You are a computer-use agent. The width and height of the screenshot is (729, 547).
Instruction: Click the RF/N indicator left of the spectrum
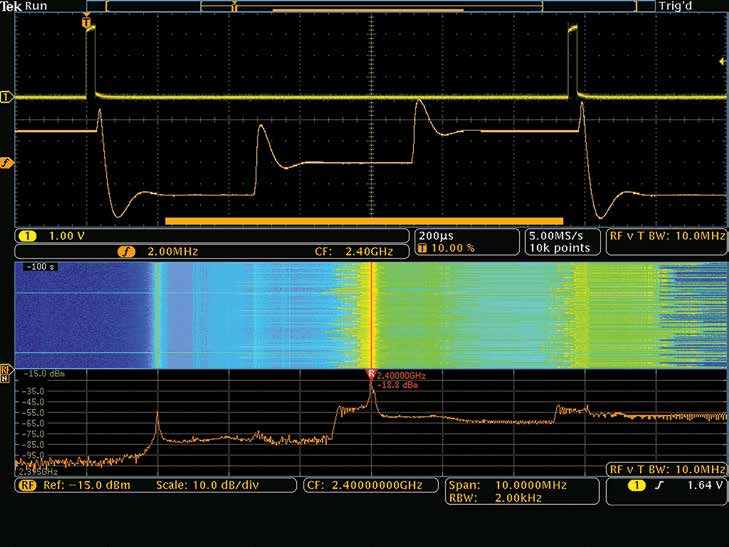click(6, 371)
